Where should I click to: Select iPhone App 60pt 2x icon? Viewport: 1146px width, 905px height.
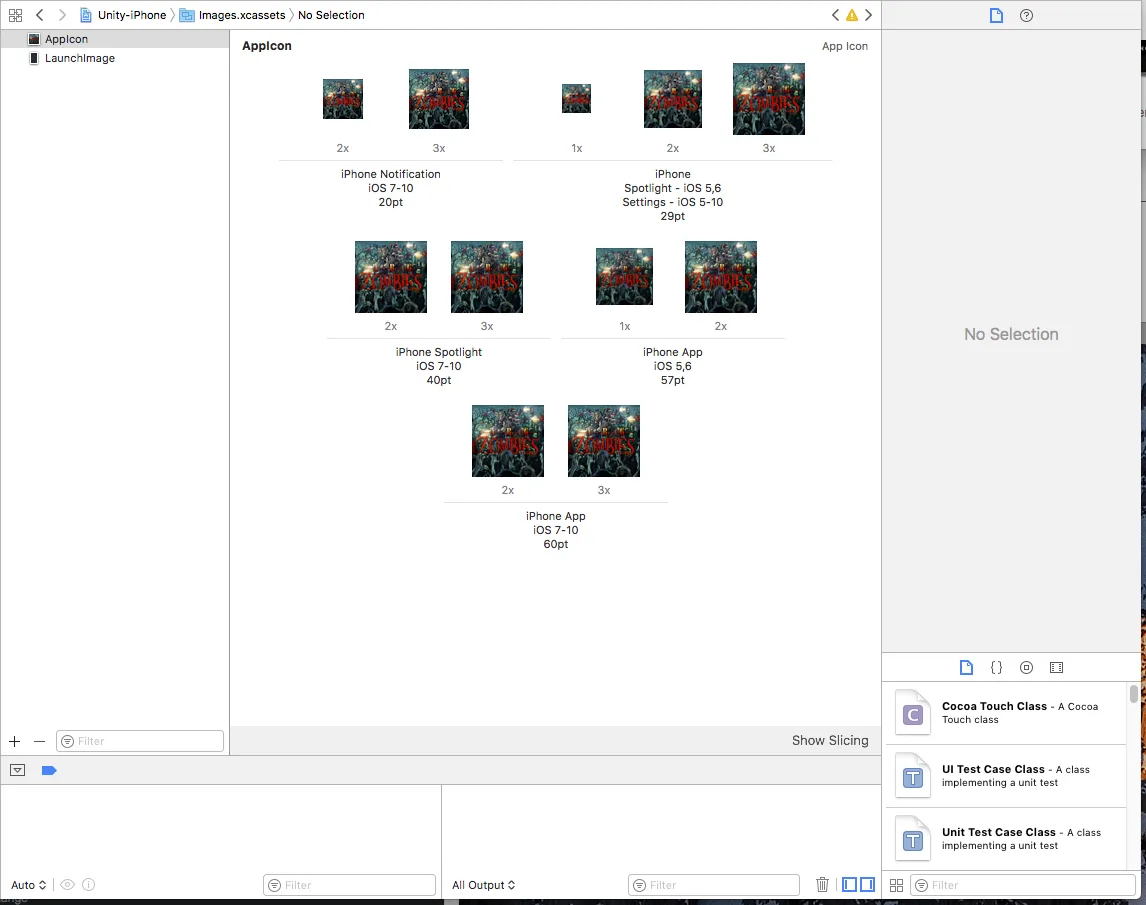coord(507,441)
